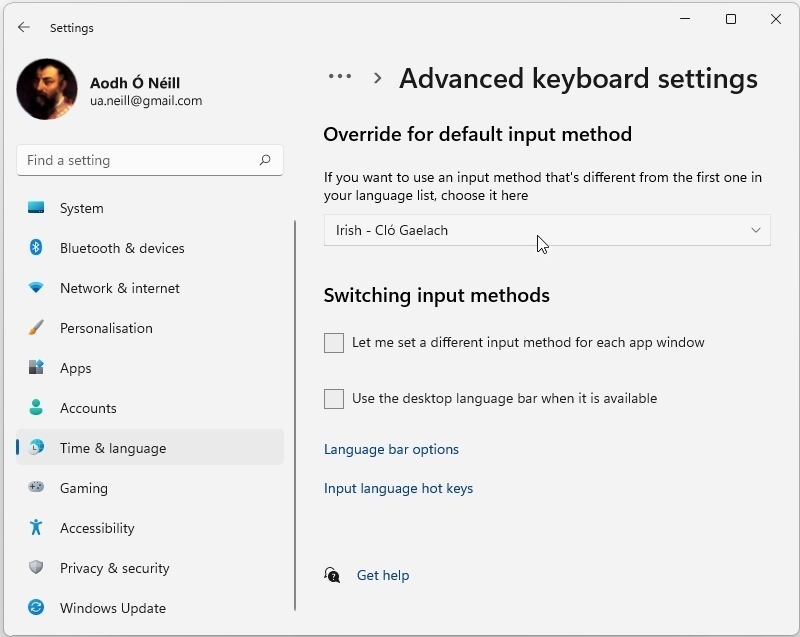The height and width of the screenshot is (637, 800).
Task: Click the System monitor icon in sidebar
Action: (x=36, y=208)
